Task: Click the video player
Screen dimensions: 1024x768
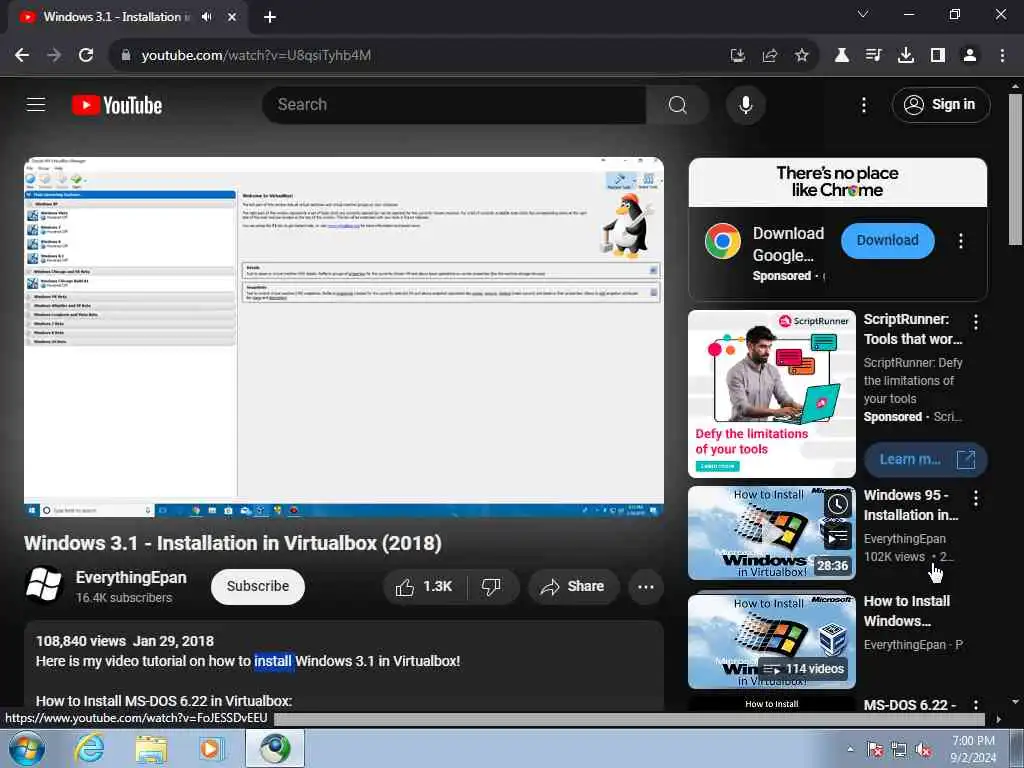Action: (x=344, y=337)
